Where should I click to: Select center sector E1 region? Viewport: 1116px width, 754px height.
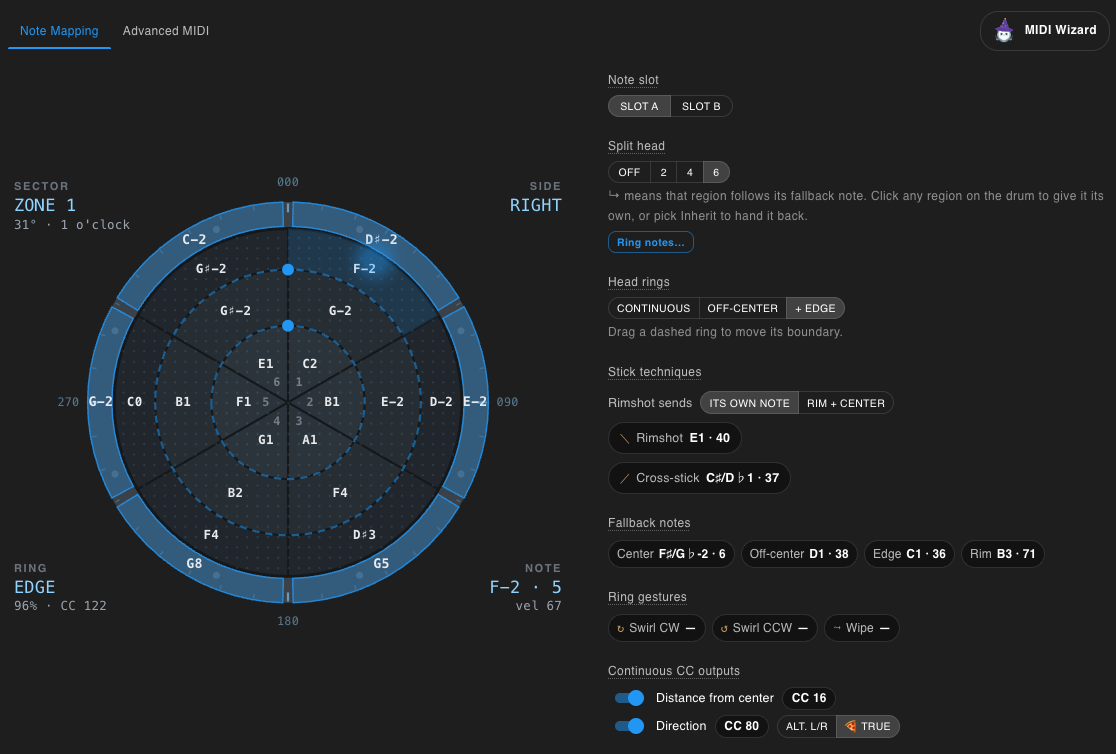point(265,364)
